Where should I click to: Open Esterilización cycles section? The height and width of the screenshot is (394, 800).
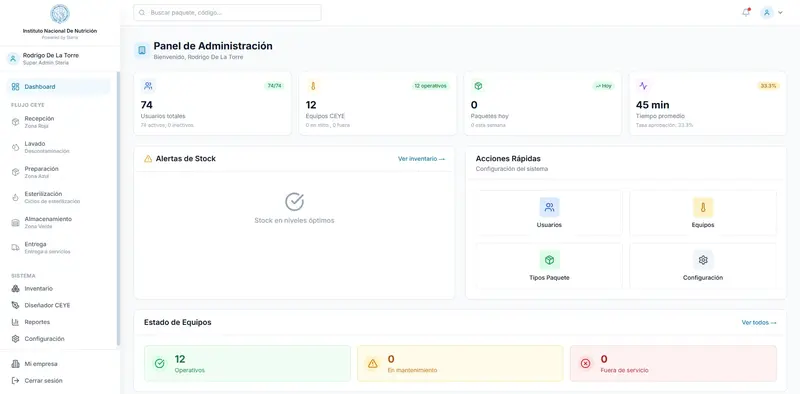[59, 197]
